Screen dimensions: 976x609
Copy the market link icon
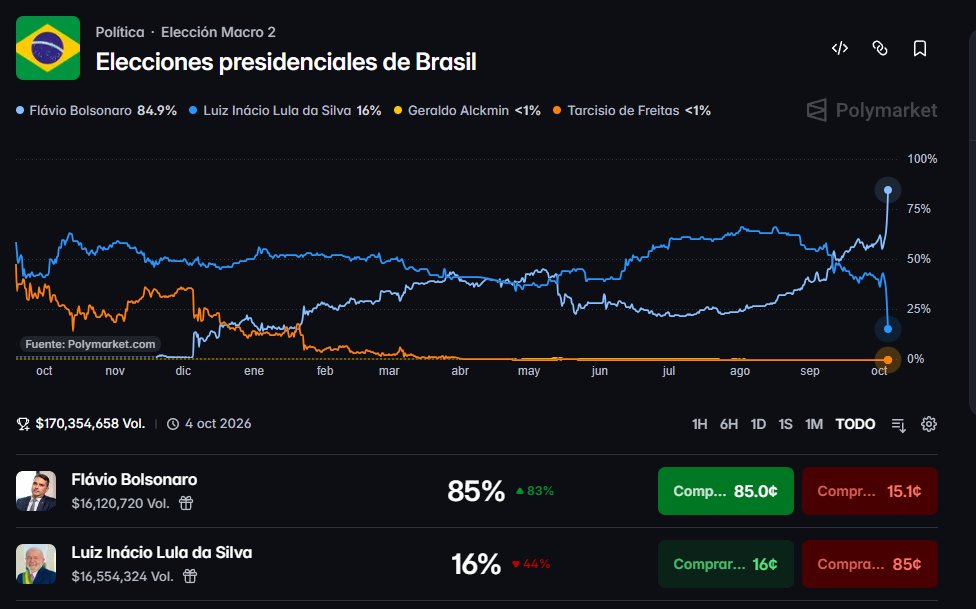point(880,49)
